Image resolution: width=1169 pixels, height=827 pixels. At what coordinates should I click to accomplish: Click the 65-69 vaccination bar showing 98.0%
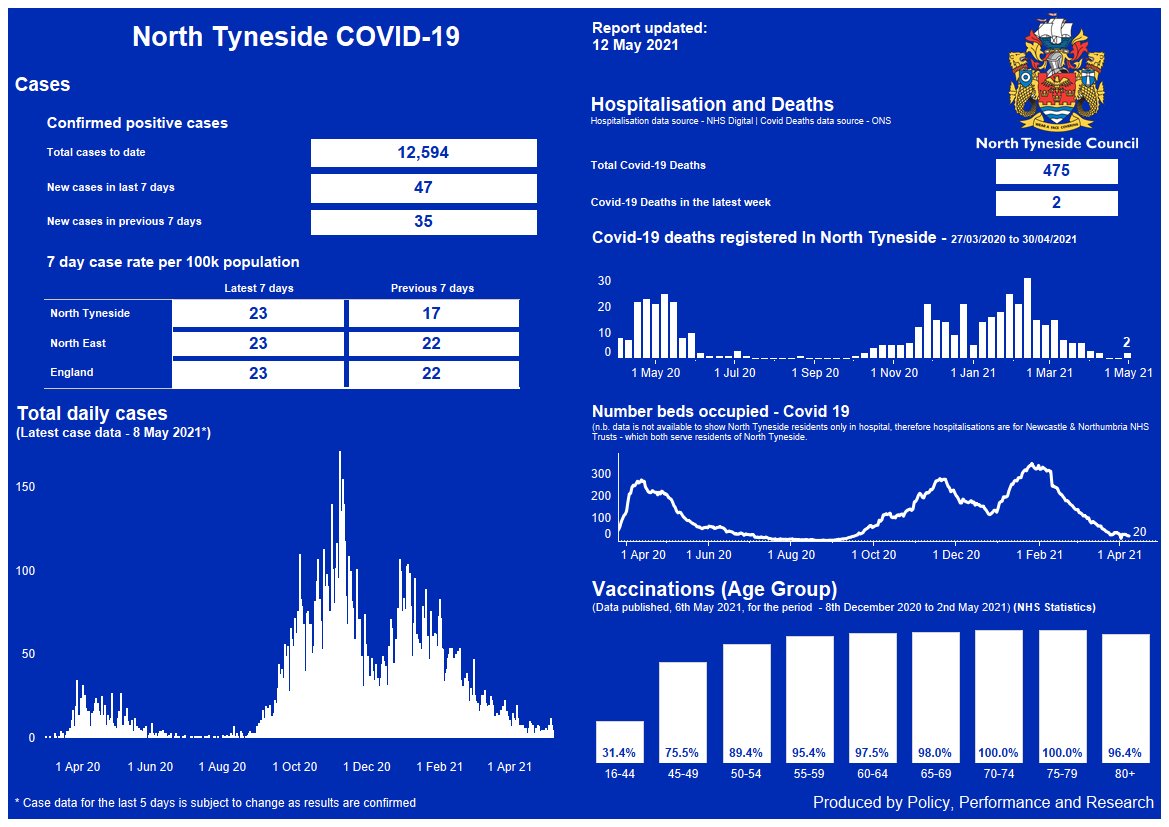tap(936, 697)
